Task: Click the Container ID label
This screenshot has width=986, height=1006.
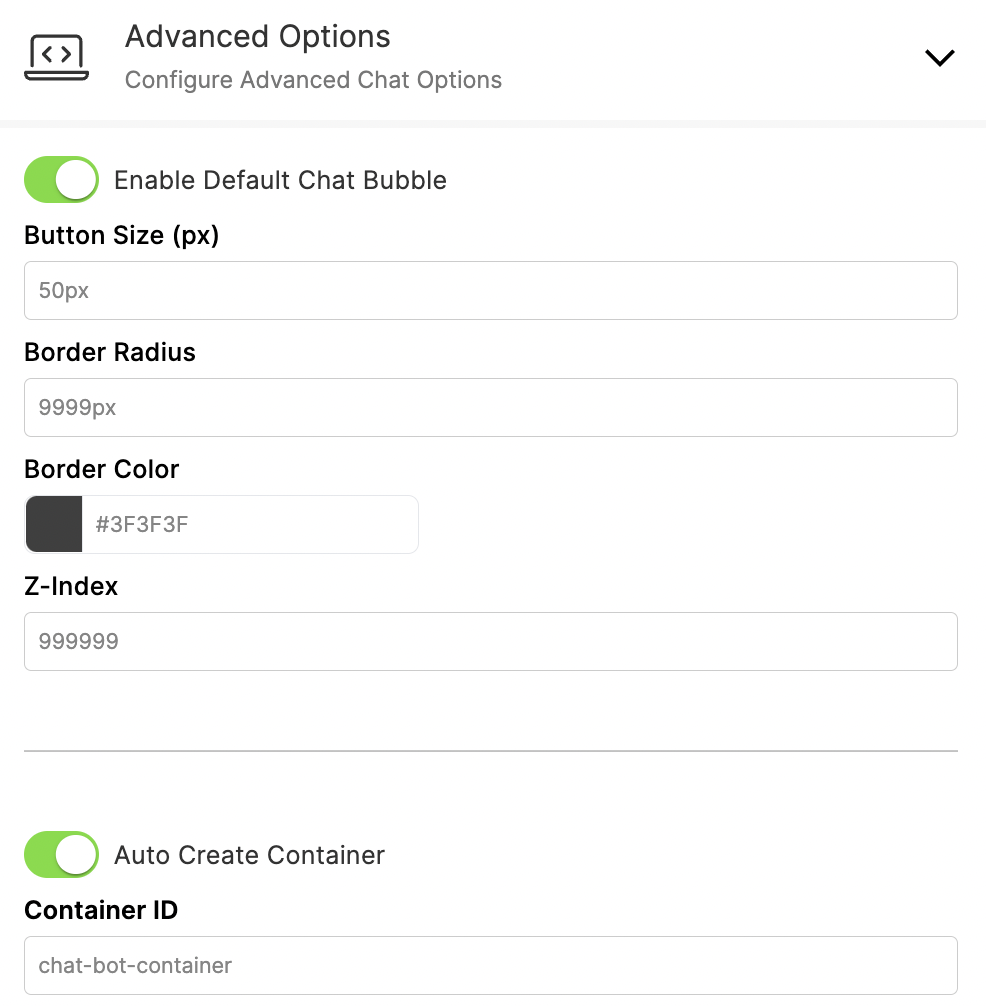Action: (101, 910)
